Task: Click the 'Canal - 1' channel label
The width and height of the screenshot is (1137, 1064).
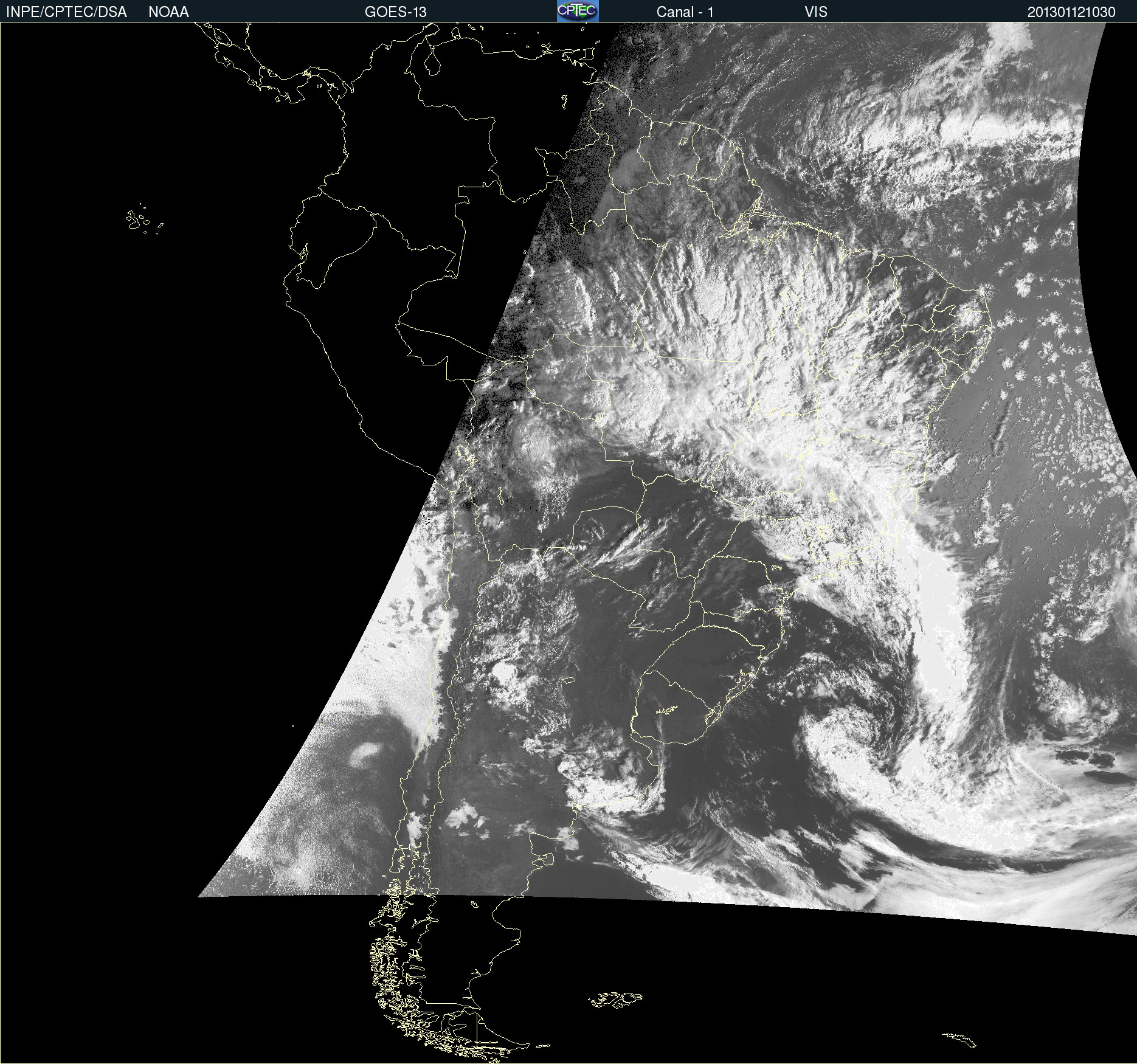Action: [x=685, y=12]
